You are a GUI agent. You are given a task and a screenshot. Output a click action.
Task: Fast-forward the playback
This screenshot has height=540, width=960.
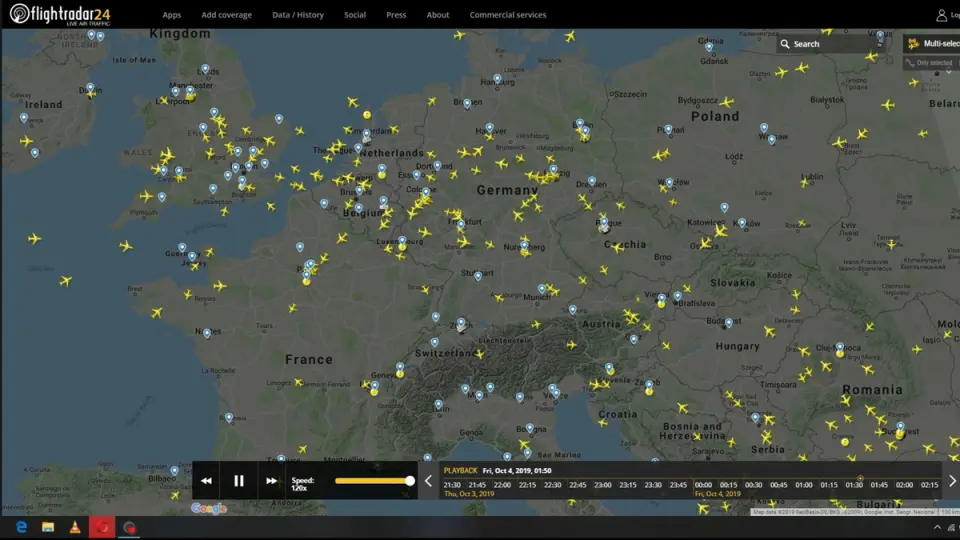271,481
